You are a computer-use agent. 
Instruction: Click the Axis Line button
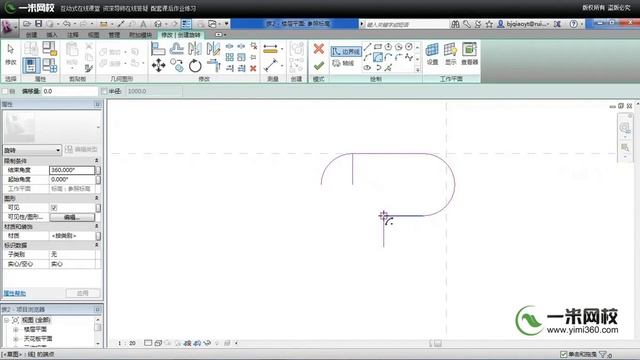[x=343, y=63]
